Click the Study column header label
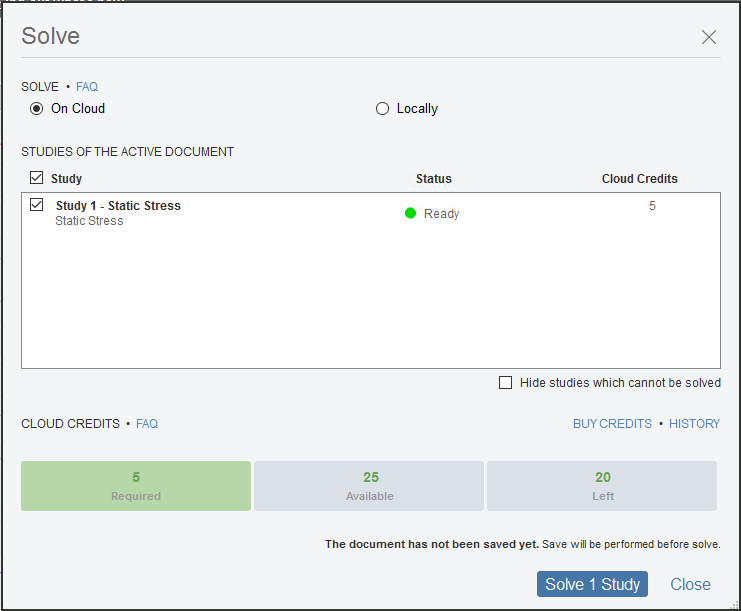Image resolution: width=741 pixels, height=611 pixels. pyautogui.click(x=66, y=179)
